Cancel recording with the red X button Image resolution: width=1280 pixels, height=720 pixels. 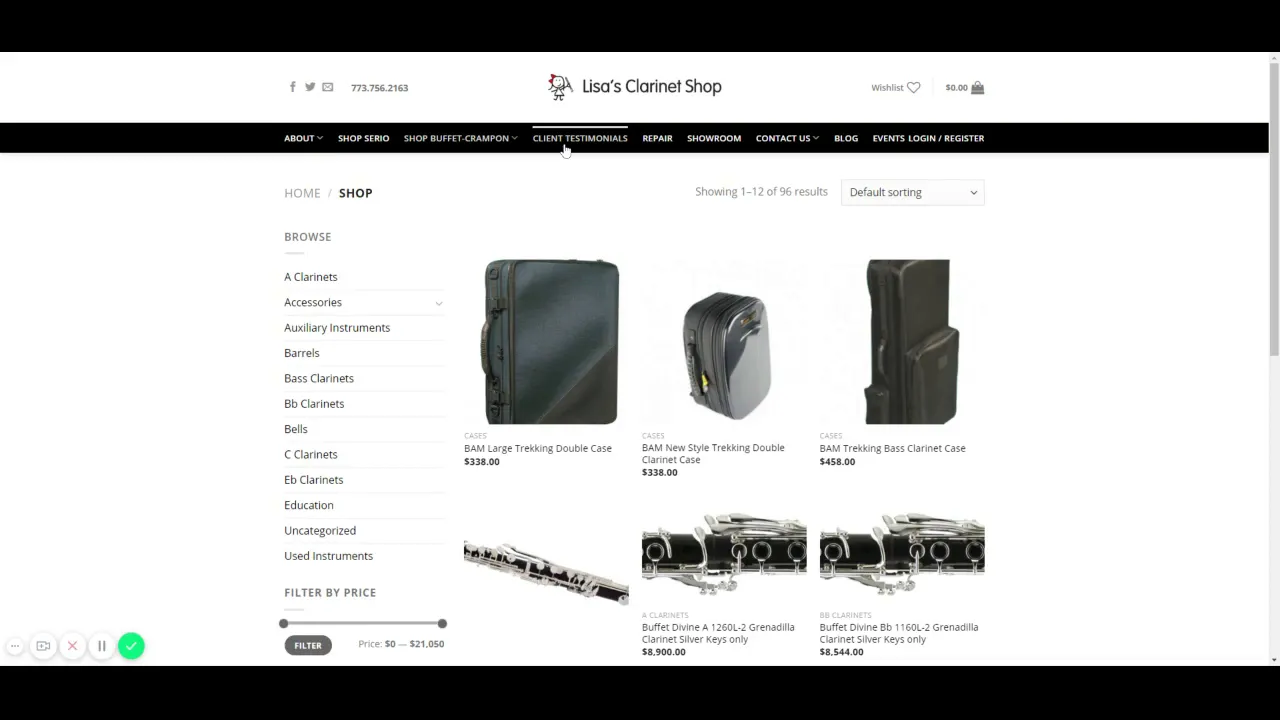pos(72,646)
